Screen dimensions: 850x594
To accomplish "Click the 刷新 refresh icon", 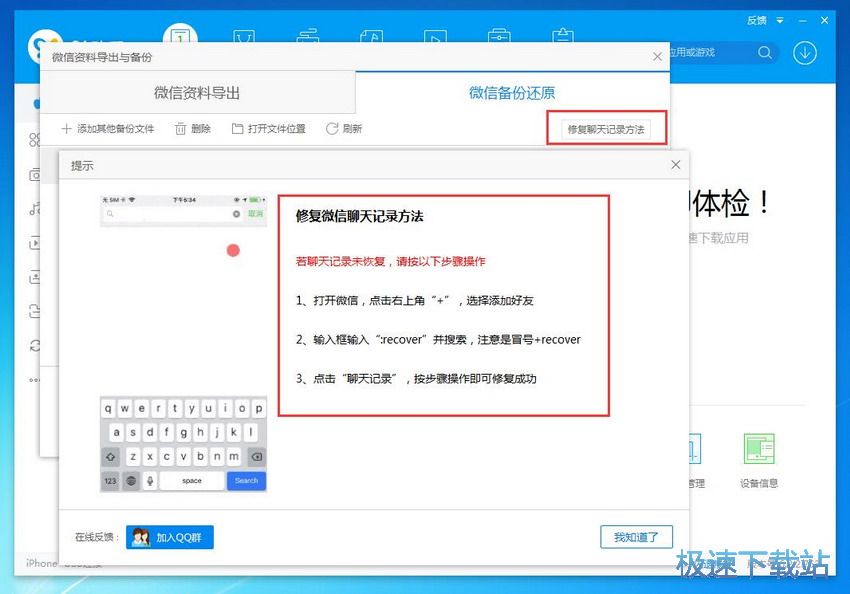I will (x=332, y=128).
